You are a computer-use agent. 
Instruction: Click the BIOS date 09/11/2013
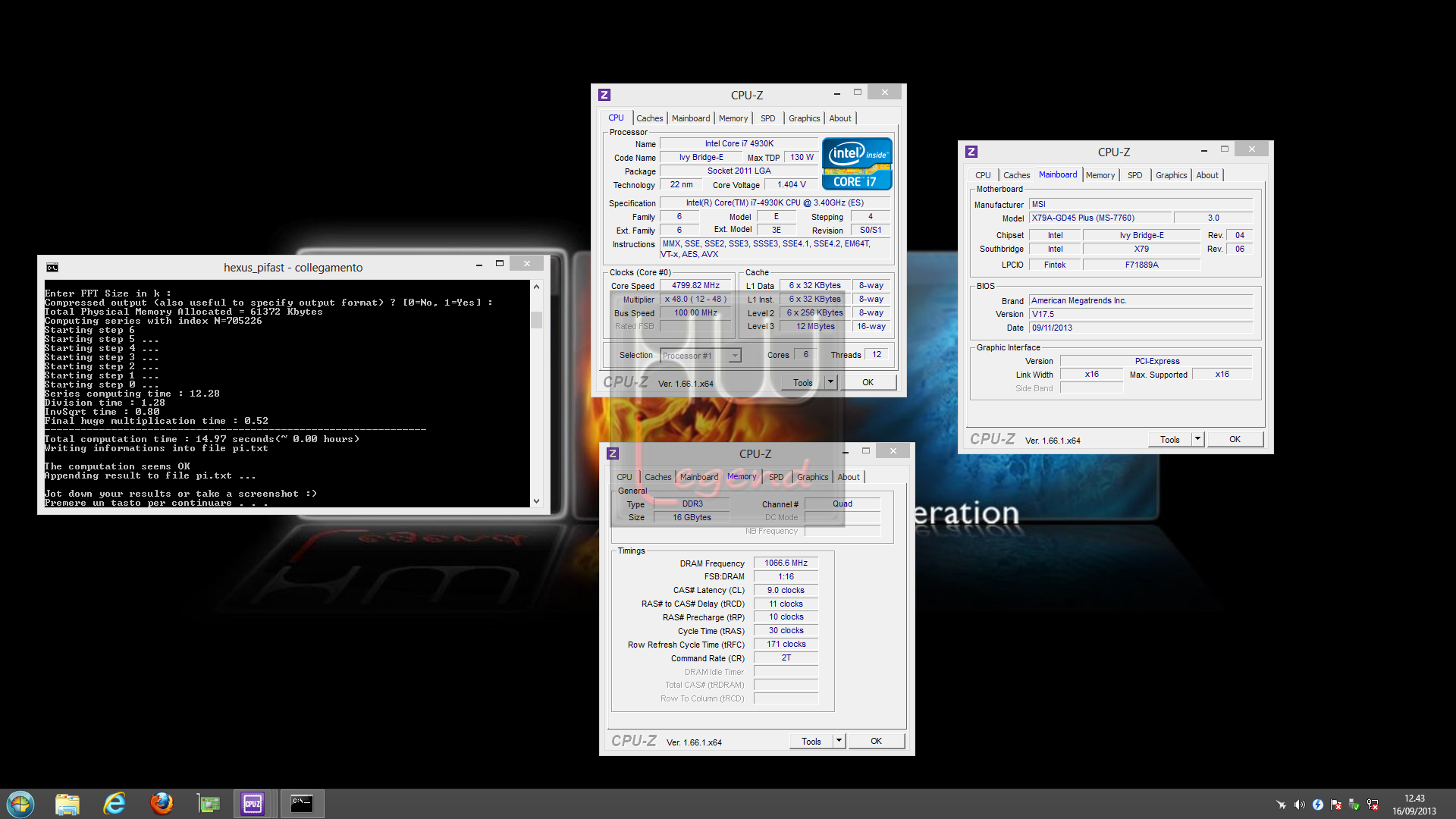1141,328
